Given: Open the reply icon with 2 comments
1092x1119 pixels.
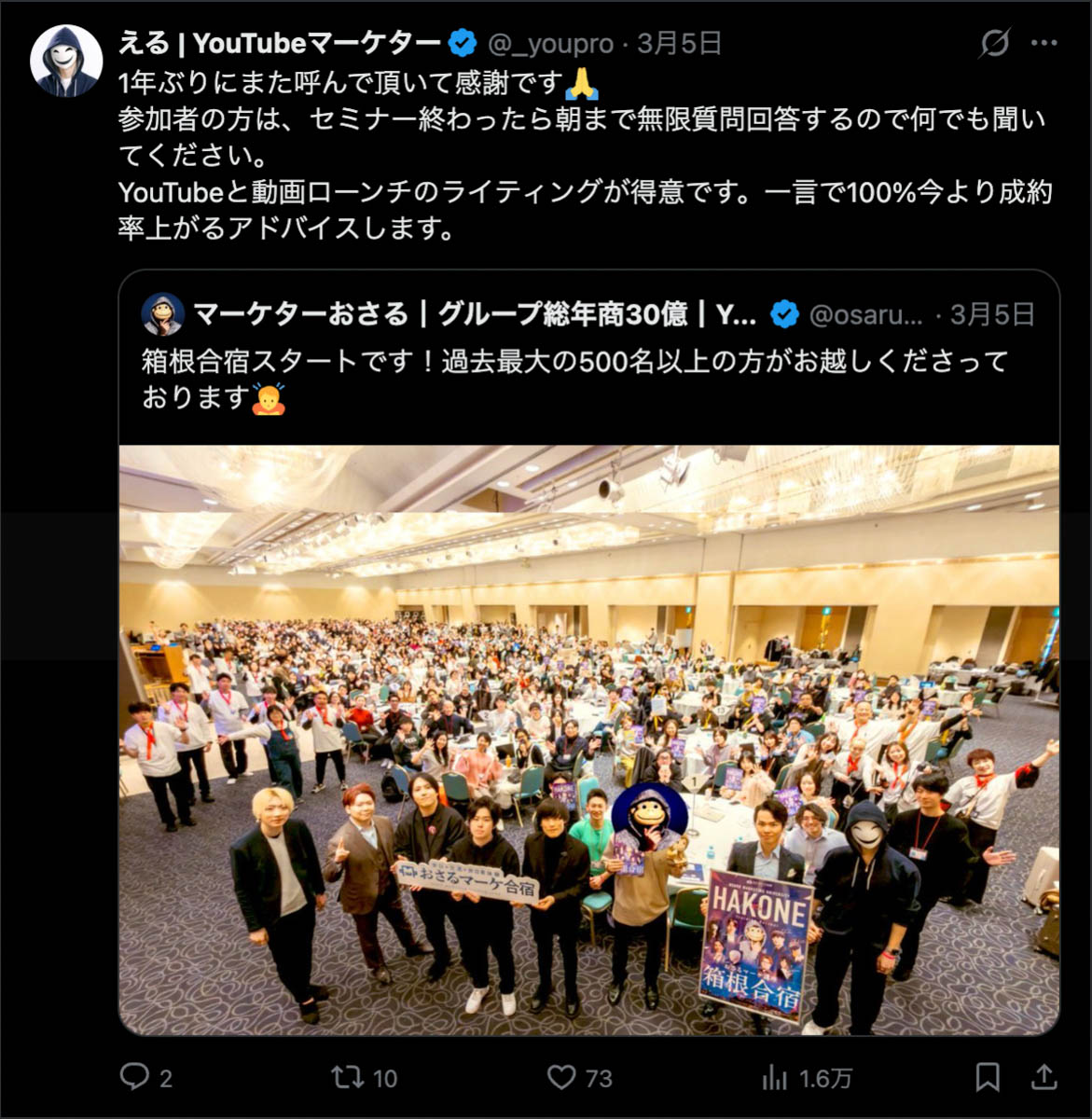Looking at the screenshot, I should pyautogui.click(x=135, y=1077).
